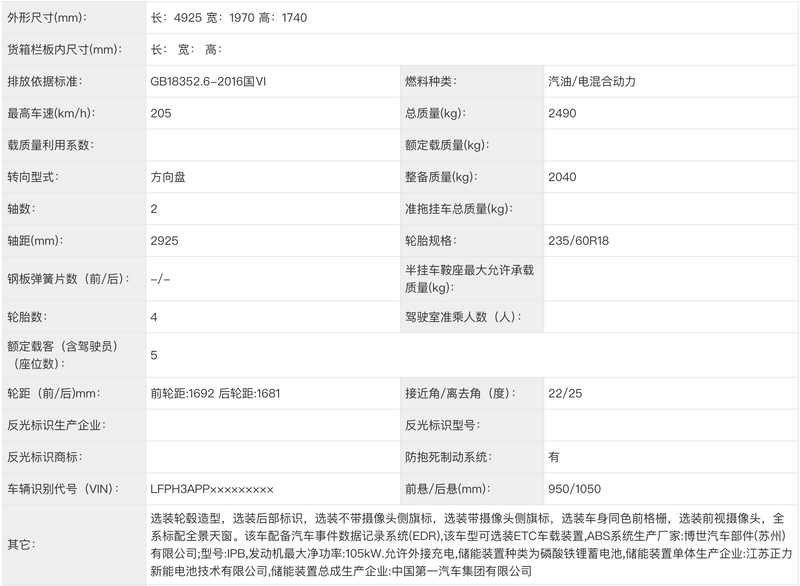Select the 反光标识商标 label
The image size is (800, 586).
45,457
